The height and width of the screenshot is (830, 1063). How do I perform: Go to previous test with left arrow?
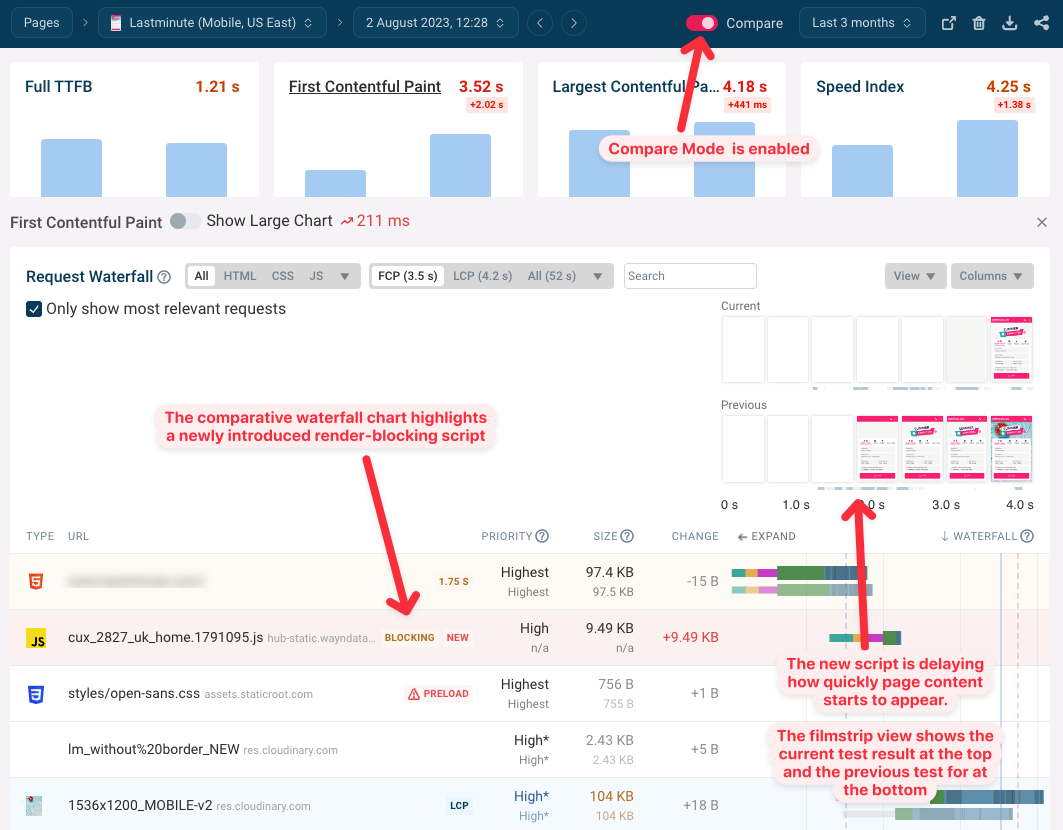click(x=540, y=23)
